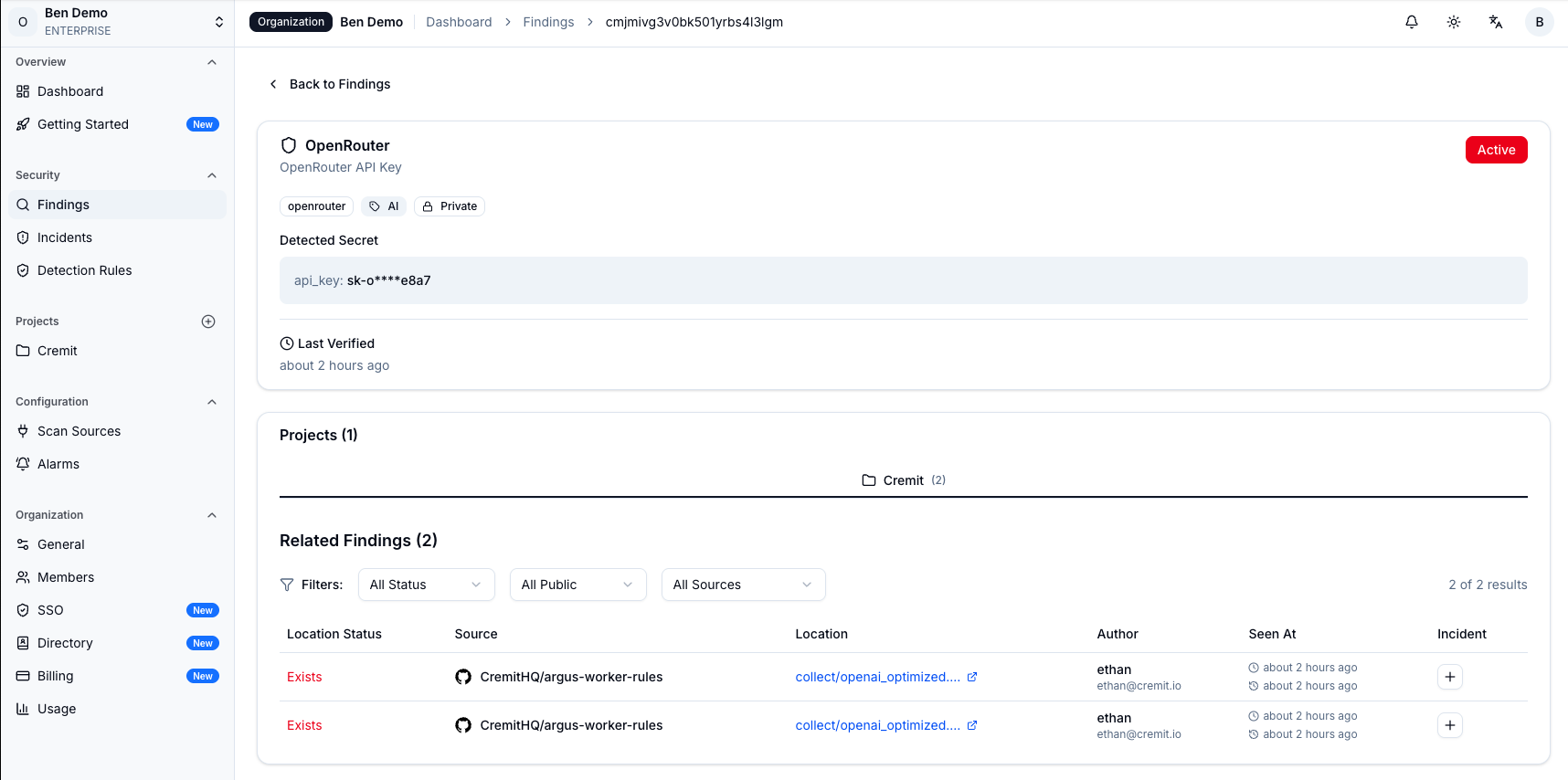Click the GitHub icon in second finding row
1568x780 pixels.
tap(463, 725)
